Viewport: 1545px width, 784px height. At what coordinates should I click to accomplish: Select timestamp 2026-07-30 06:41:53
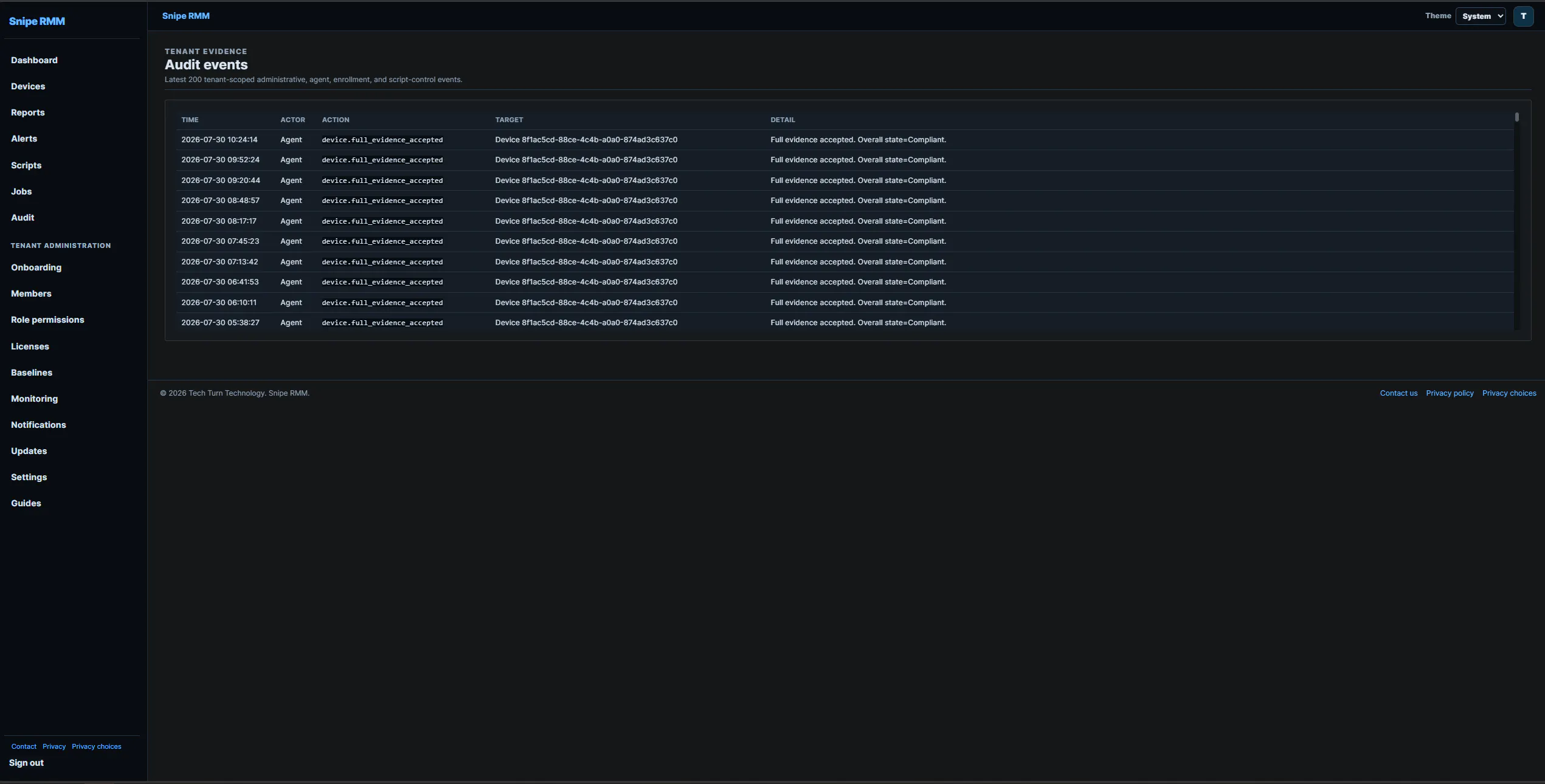(220, 282)
